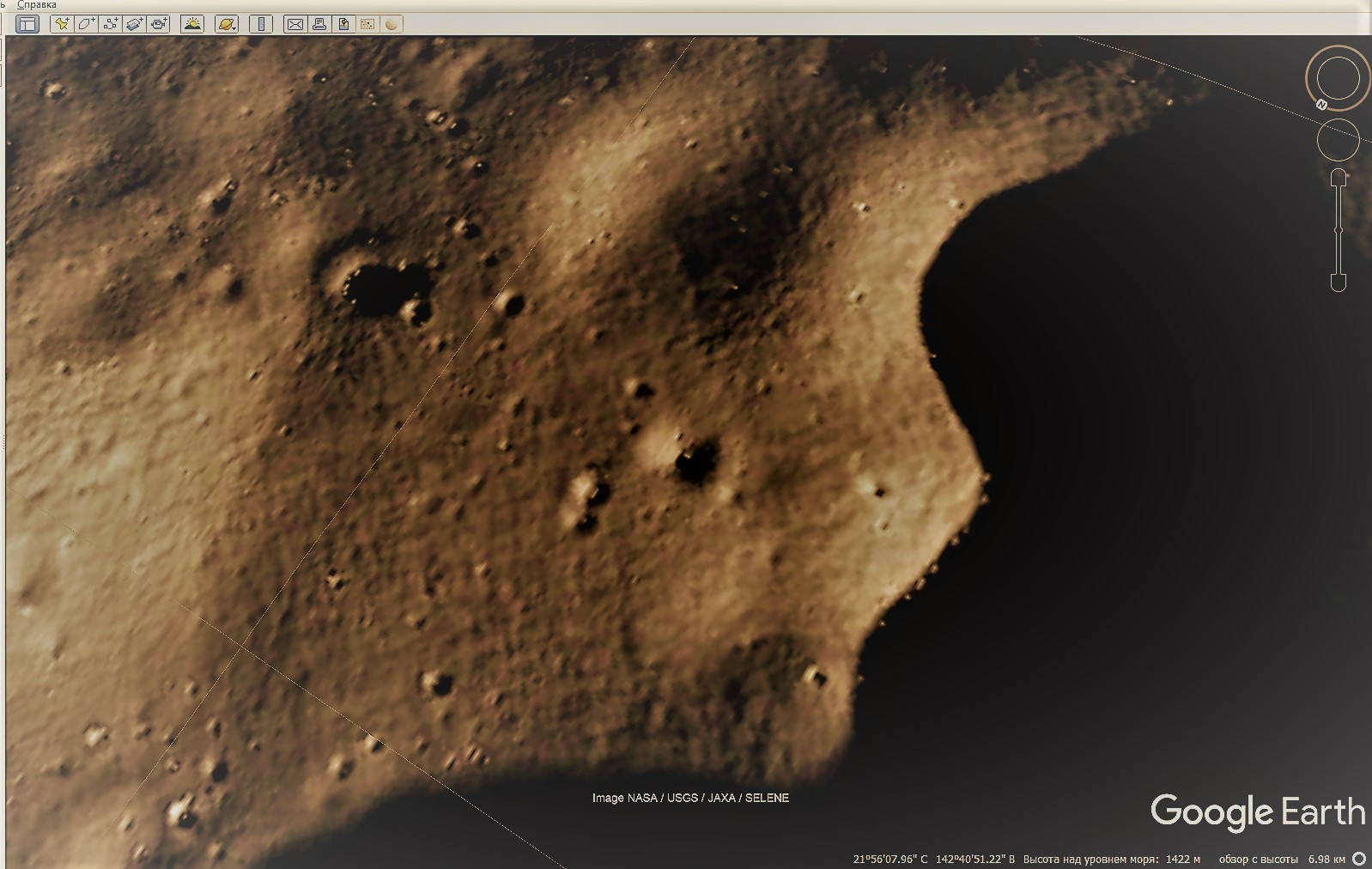Click the zoom slider middle handle
1372x869 pixels.
1338,230
